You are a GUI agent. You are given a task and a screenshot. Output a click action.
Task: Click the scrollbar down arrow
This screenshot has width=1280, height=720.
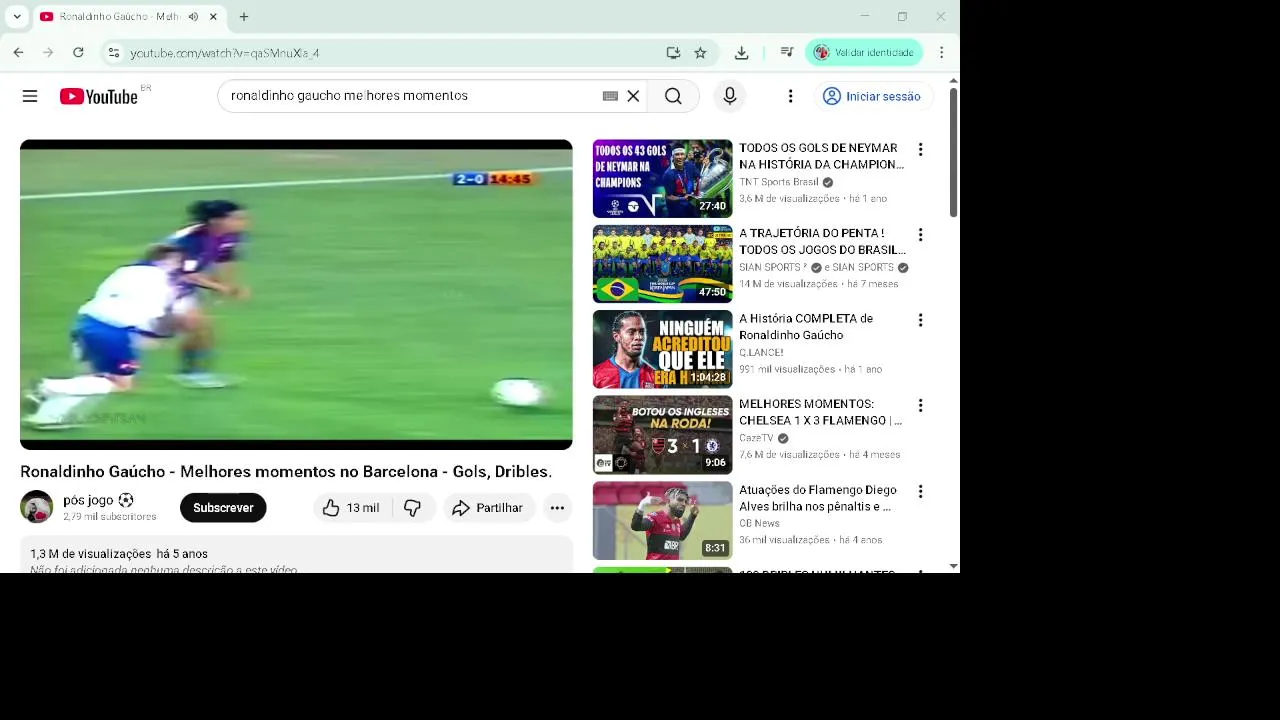[954, 566]
